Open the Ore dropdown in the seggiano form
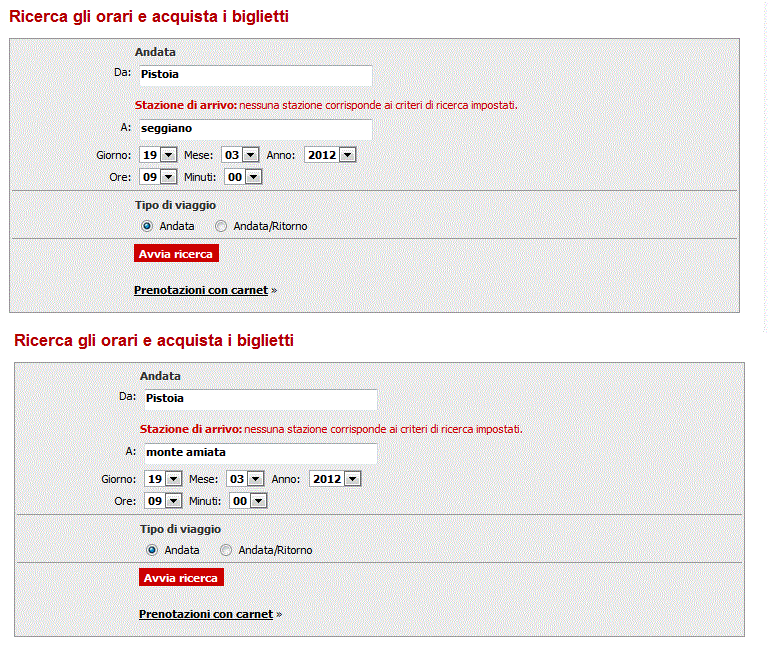Image resolution: width=768 pixels, height=657 pixels. pos(158,177)
